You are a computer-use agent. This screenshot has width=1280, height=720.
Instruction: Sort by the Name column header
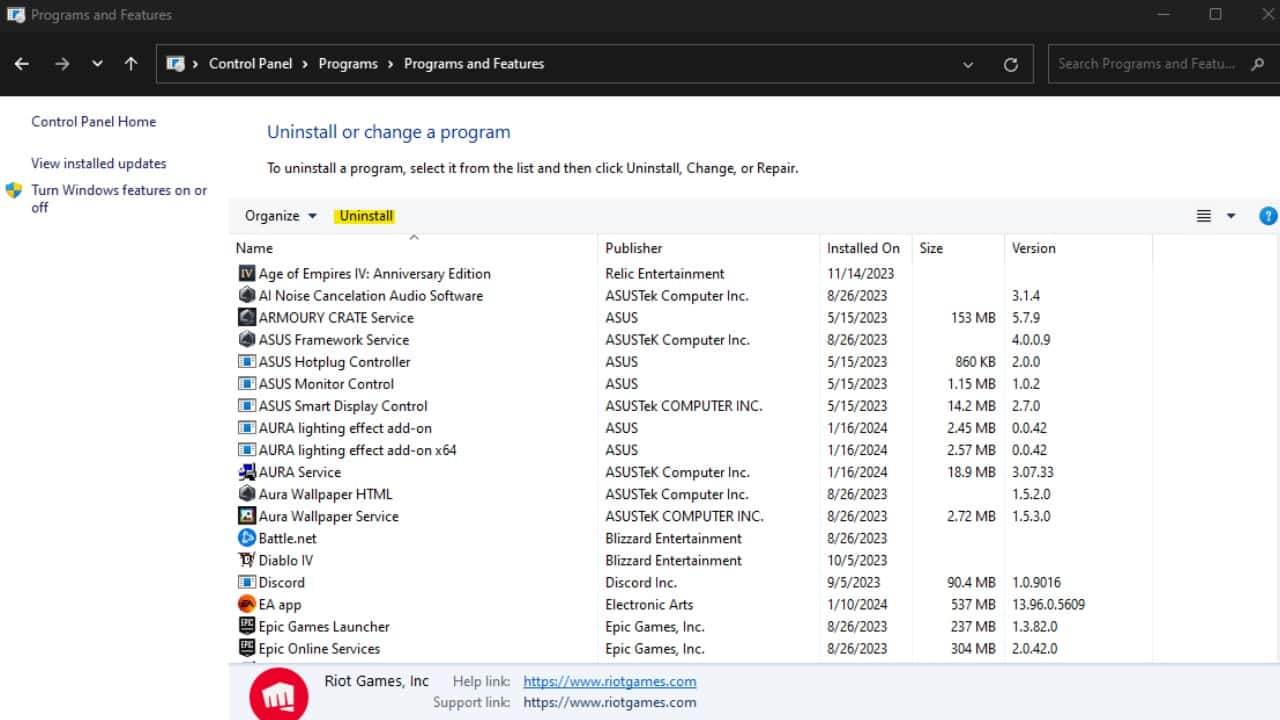coord(413,248)
